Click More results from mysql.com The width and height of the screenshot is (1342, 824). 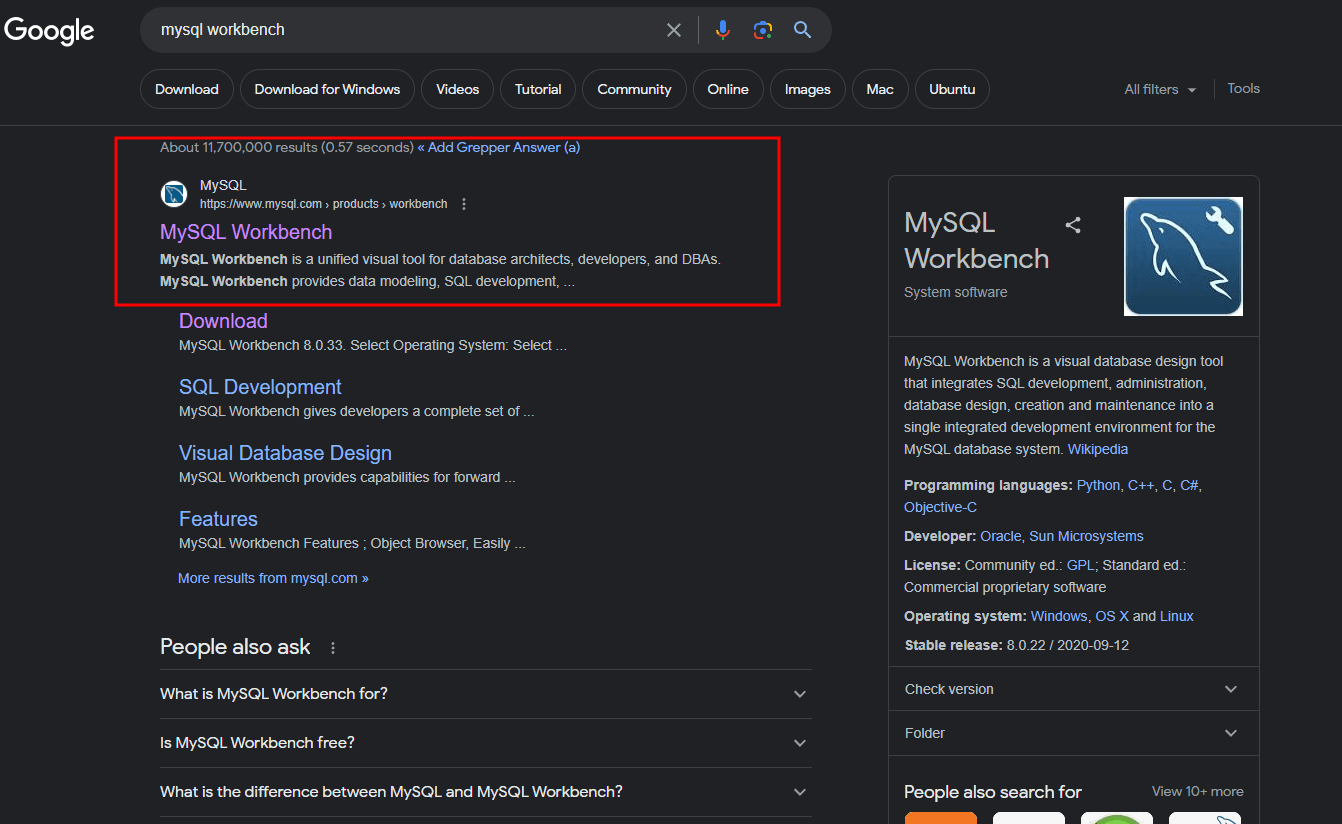(273, 578)
